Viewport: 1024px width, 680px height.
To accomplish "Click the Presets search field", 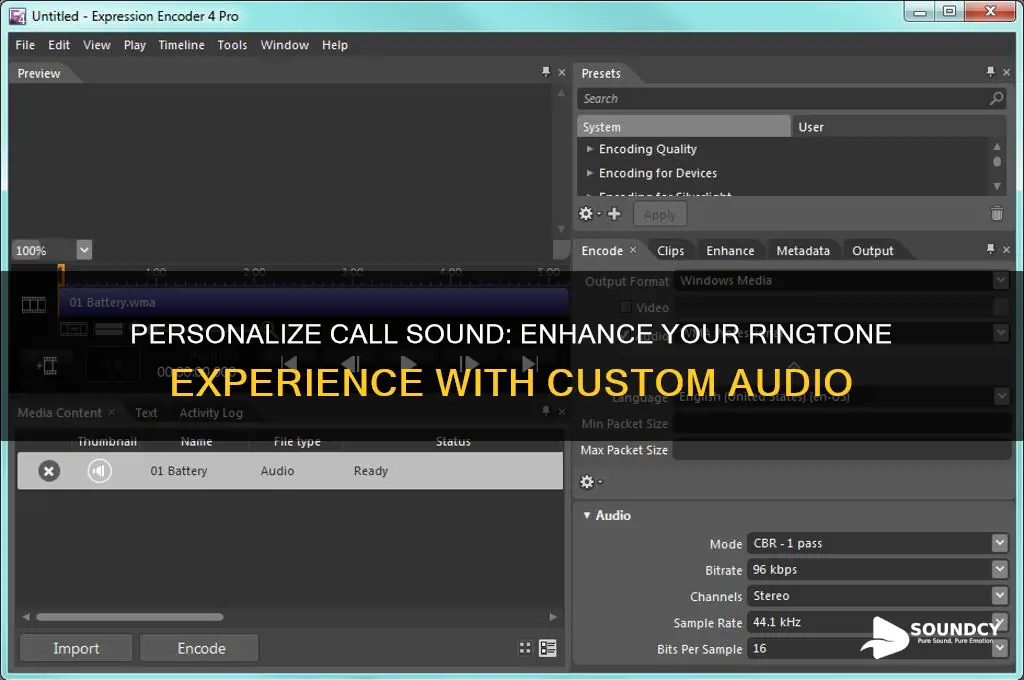I will 782,99.
